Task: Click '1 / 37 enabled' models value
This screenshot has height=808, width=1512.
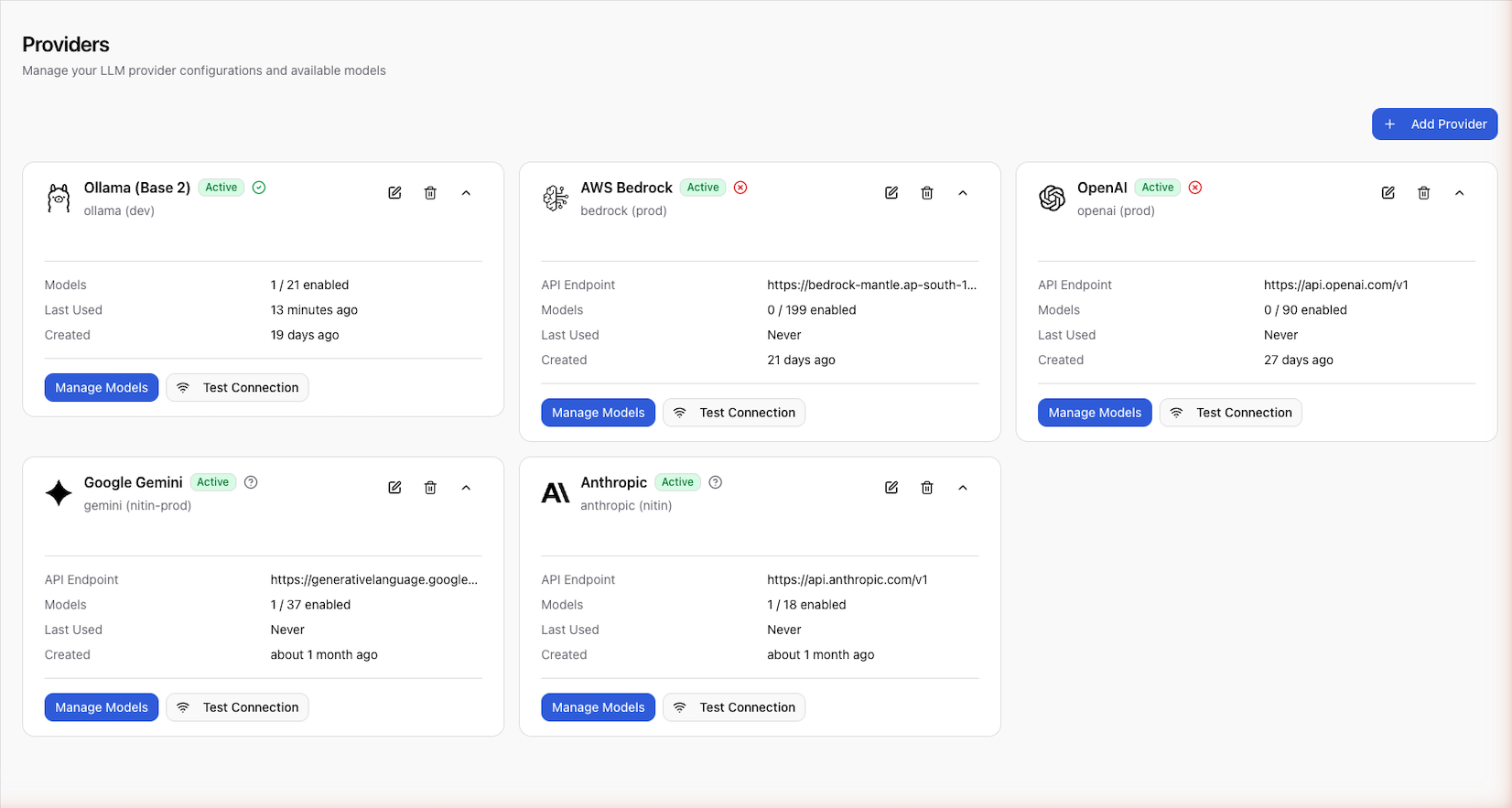Action: point(310,605)
